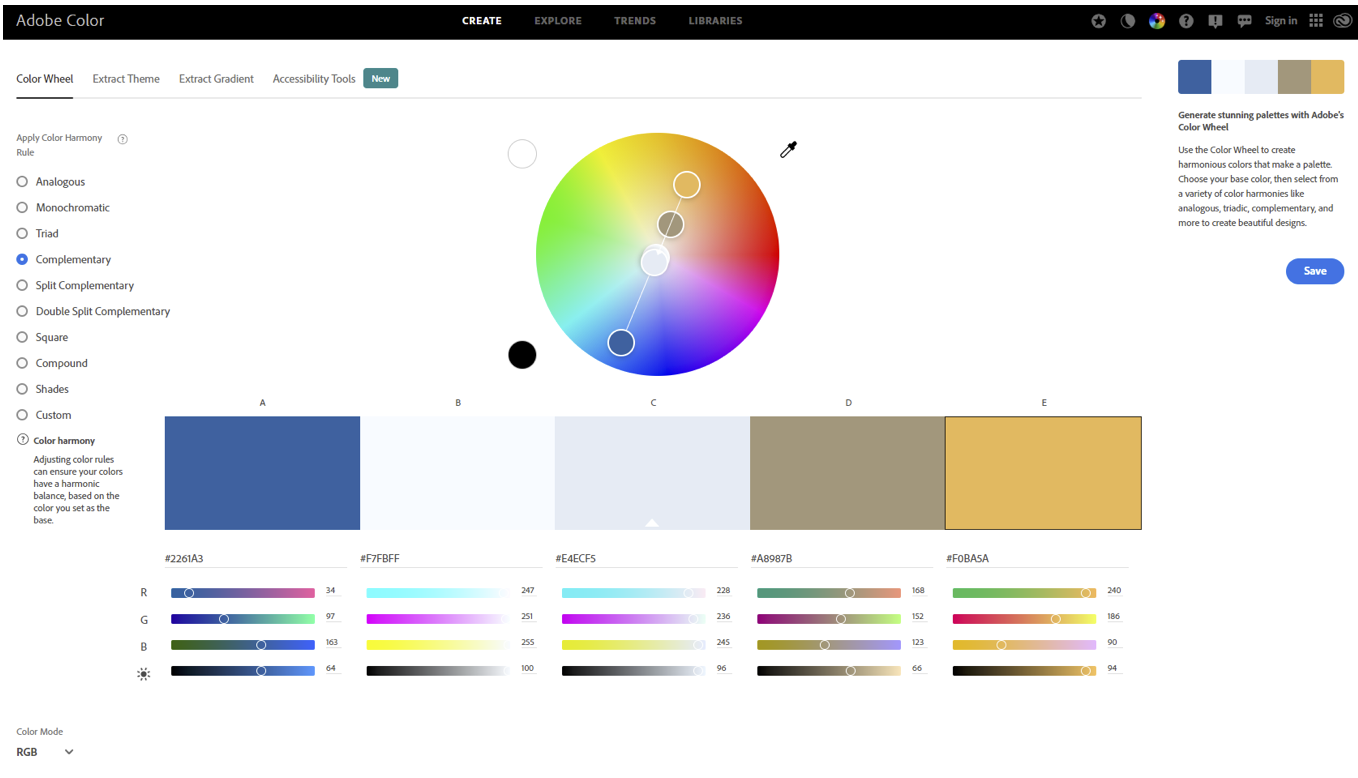Open the EXPLORE menu
This screenshot has width=1358, height=778.
pos(558,21)
